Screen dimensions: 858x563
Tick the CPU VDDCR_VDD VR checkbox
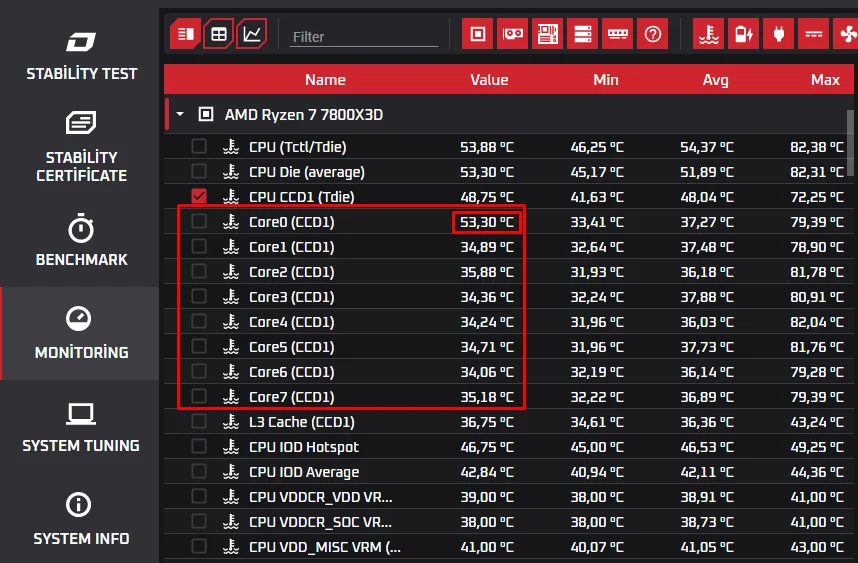(x=199, y=496)
